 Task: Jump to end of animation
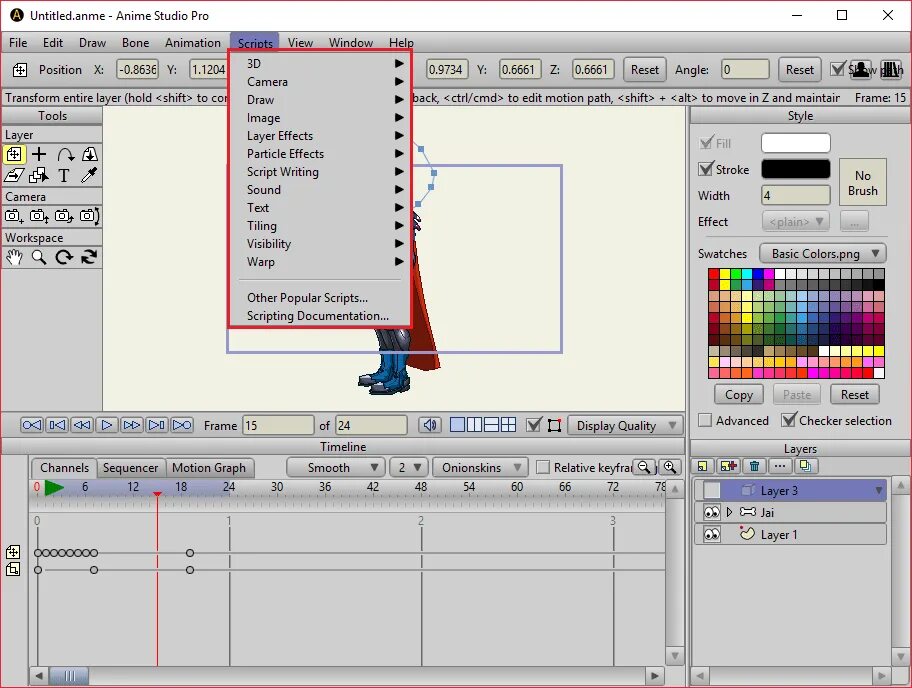182,425
